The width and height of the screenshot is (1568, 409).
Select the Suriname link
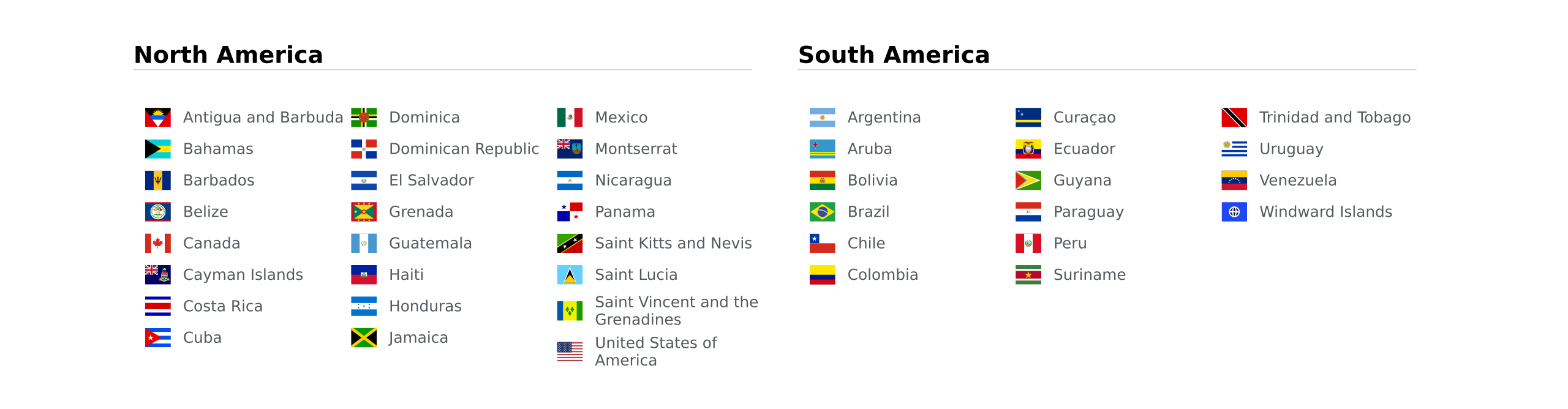[x=1089, y=275]
